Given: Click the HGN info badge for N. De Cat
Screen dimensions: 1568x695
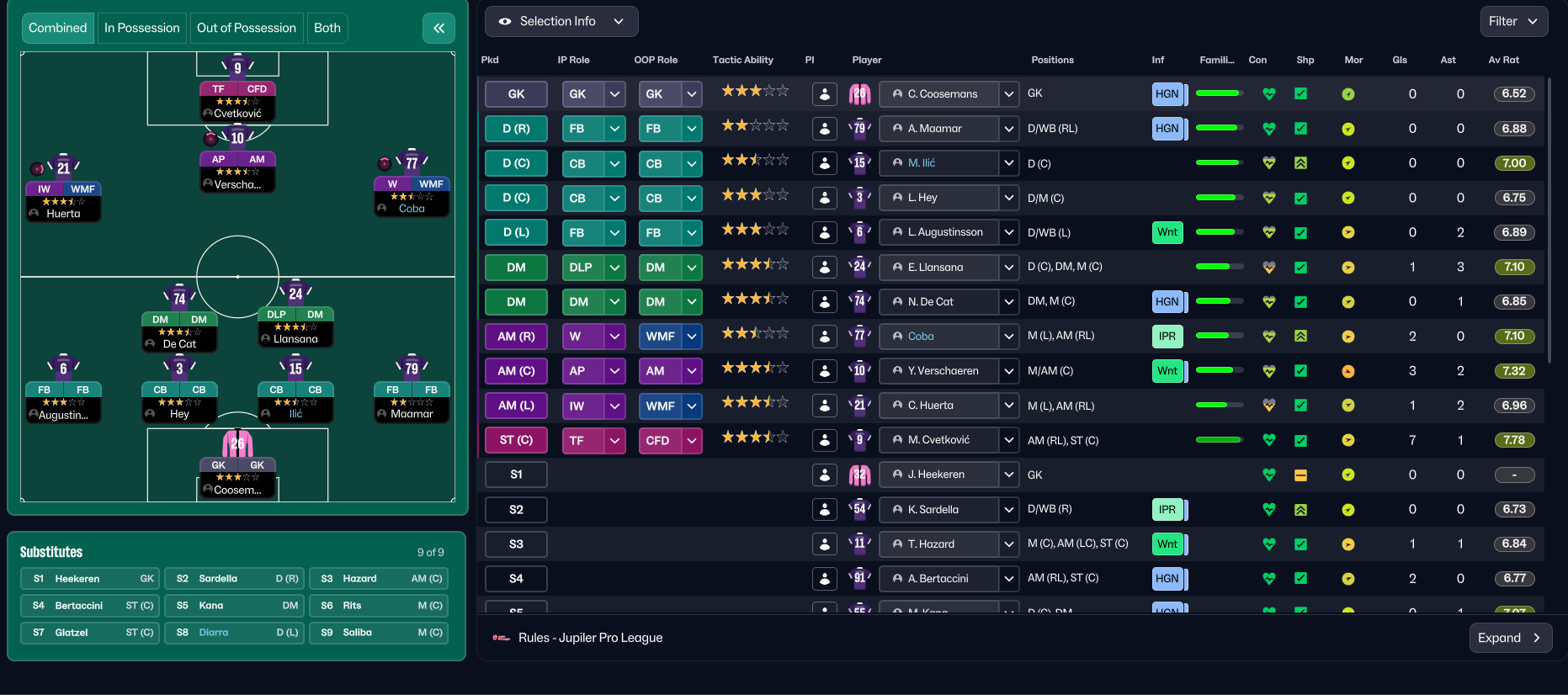Looking at the screenshot, I should tap(1167, 301).
